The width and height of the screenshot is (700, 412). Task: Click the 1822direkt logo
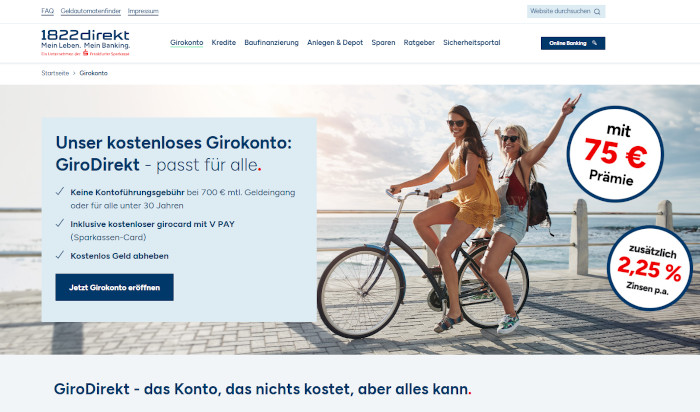tap(85, 42)
